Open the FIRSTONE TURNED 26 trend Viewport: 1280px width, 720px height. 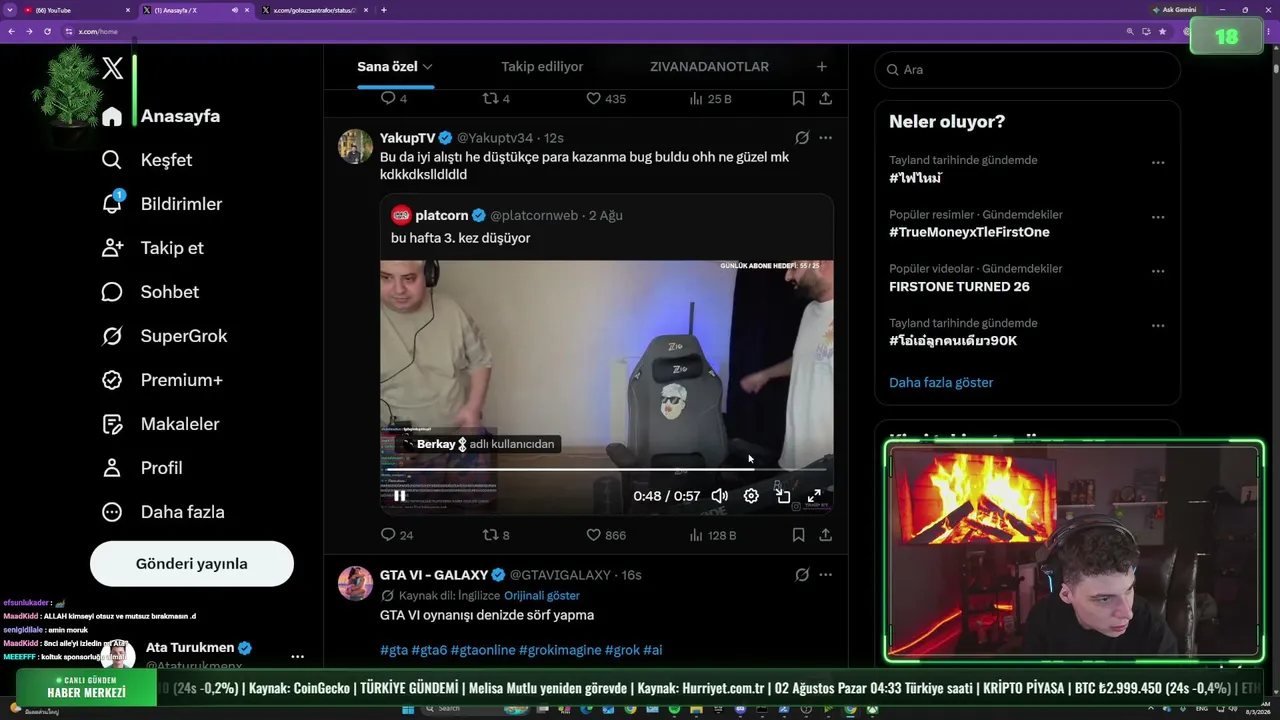[959, 287]
